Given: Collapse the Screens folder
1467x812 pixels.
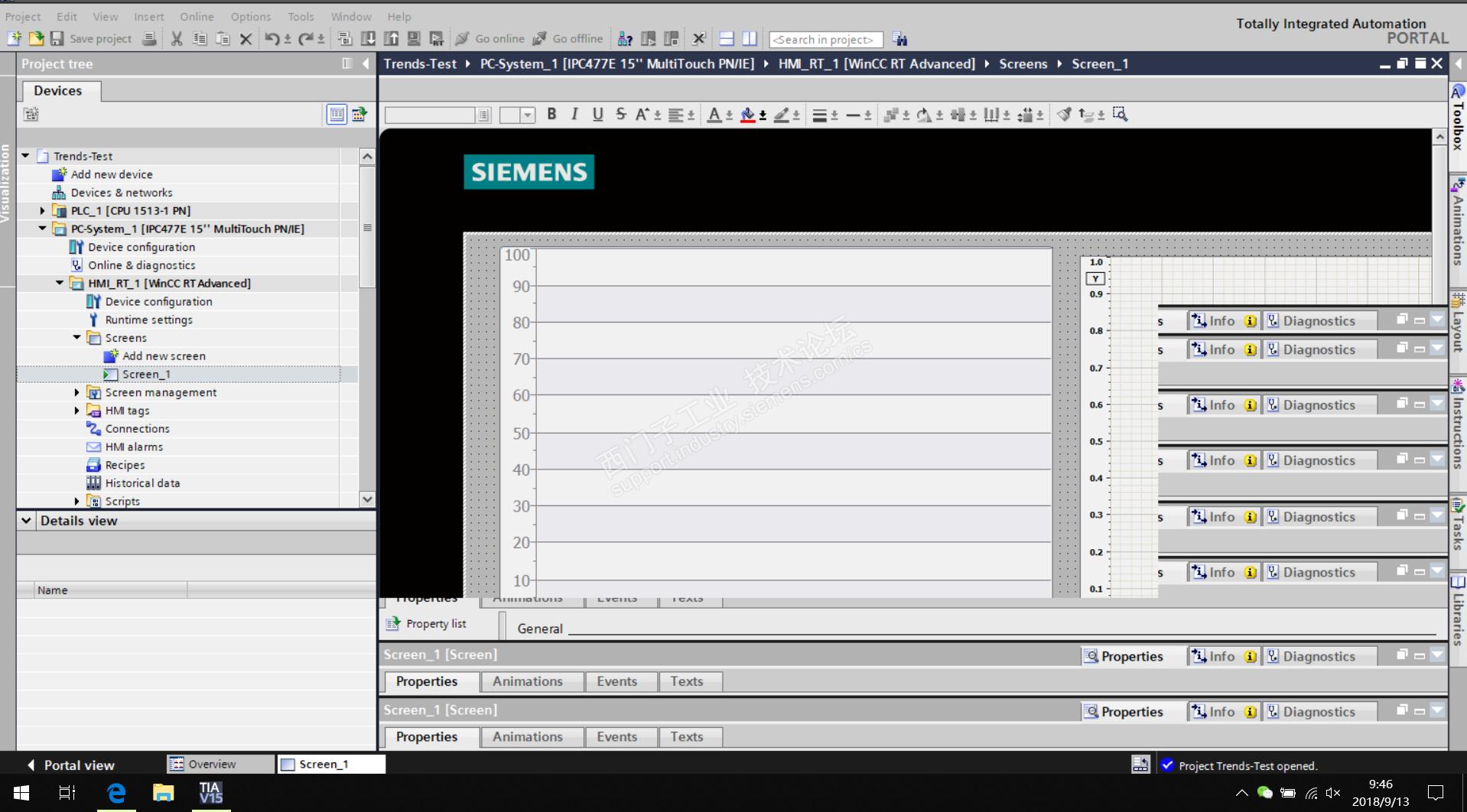Looking at the screenshot, I should 77,337.
